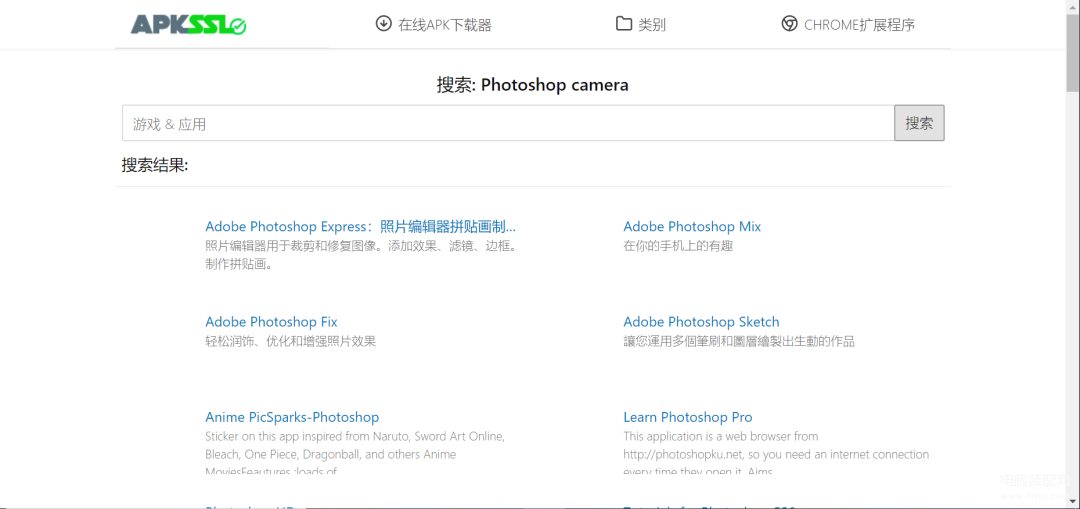The width and height of the screenshot is (1080, 509).
Task: Click the folder icon next to 类别
Action: (x=623, y=24)
